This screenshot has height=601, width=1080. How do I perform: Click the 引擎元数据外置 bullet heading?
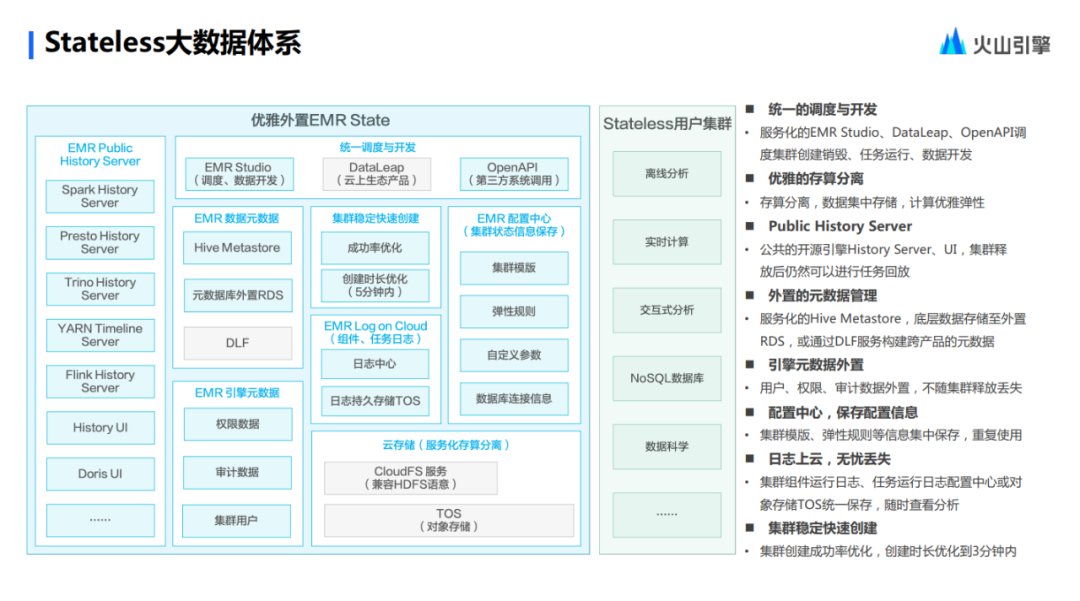[816, 365]
